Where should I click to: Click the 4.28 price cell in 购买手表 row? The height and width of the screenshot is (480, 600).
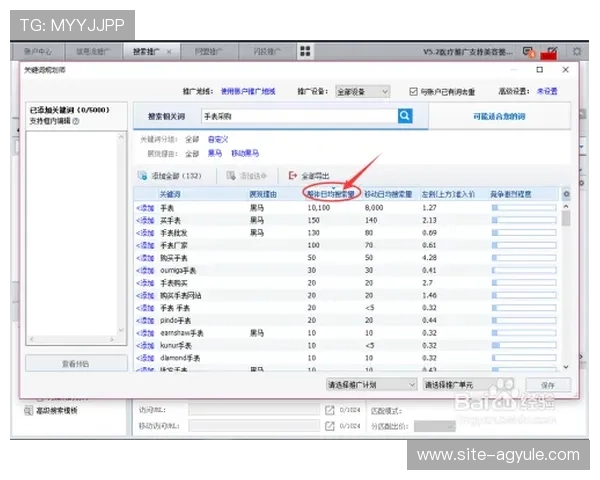[x=429, y=258]
